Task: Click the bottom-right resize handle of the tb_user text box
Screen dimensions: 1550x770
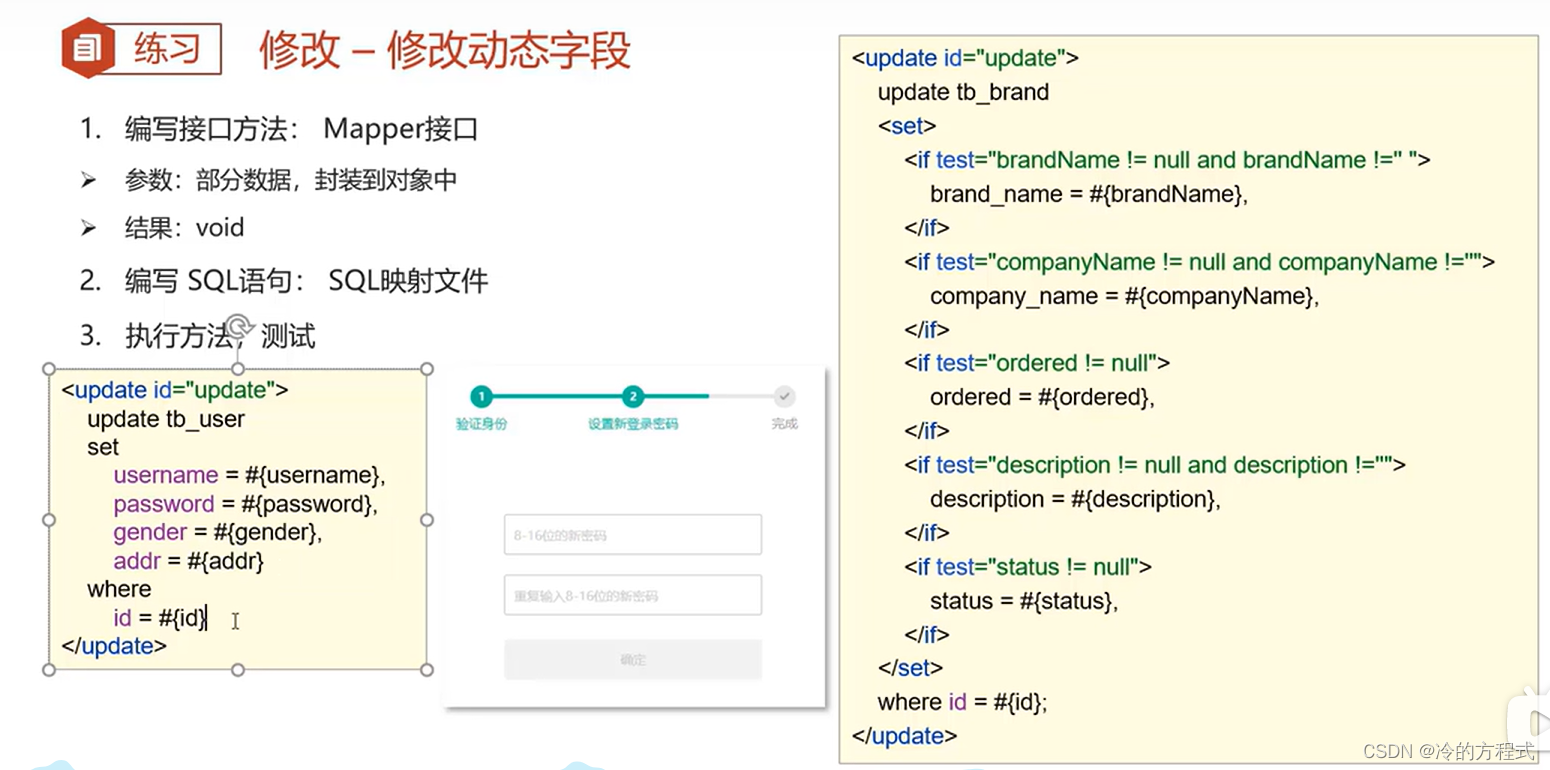Action: click(x=427, y=670)
